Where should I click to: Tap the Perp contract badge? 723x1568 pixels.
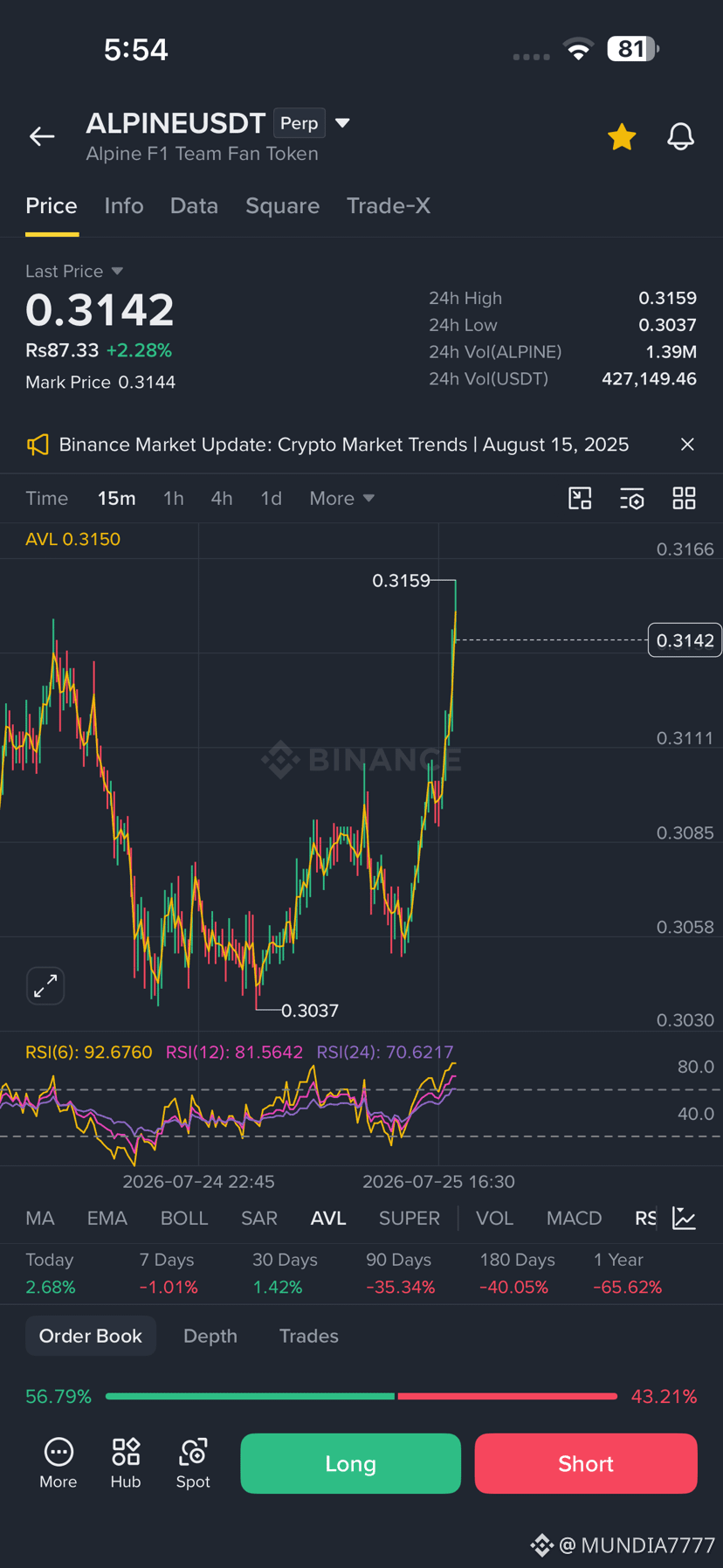pyautogui.click(x=300, y=123)
